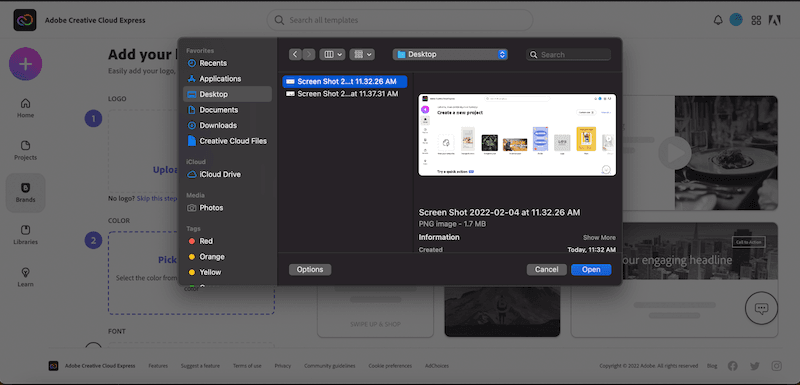This screenshot has width=800, height=385.
Task: Open Privacy footer link
Action: pos(283,366)
